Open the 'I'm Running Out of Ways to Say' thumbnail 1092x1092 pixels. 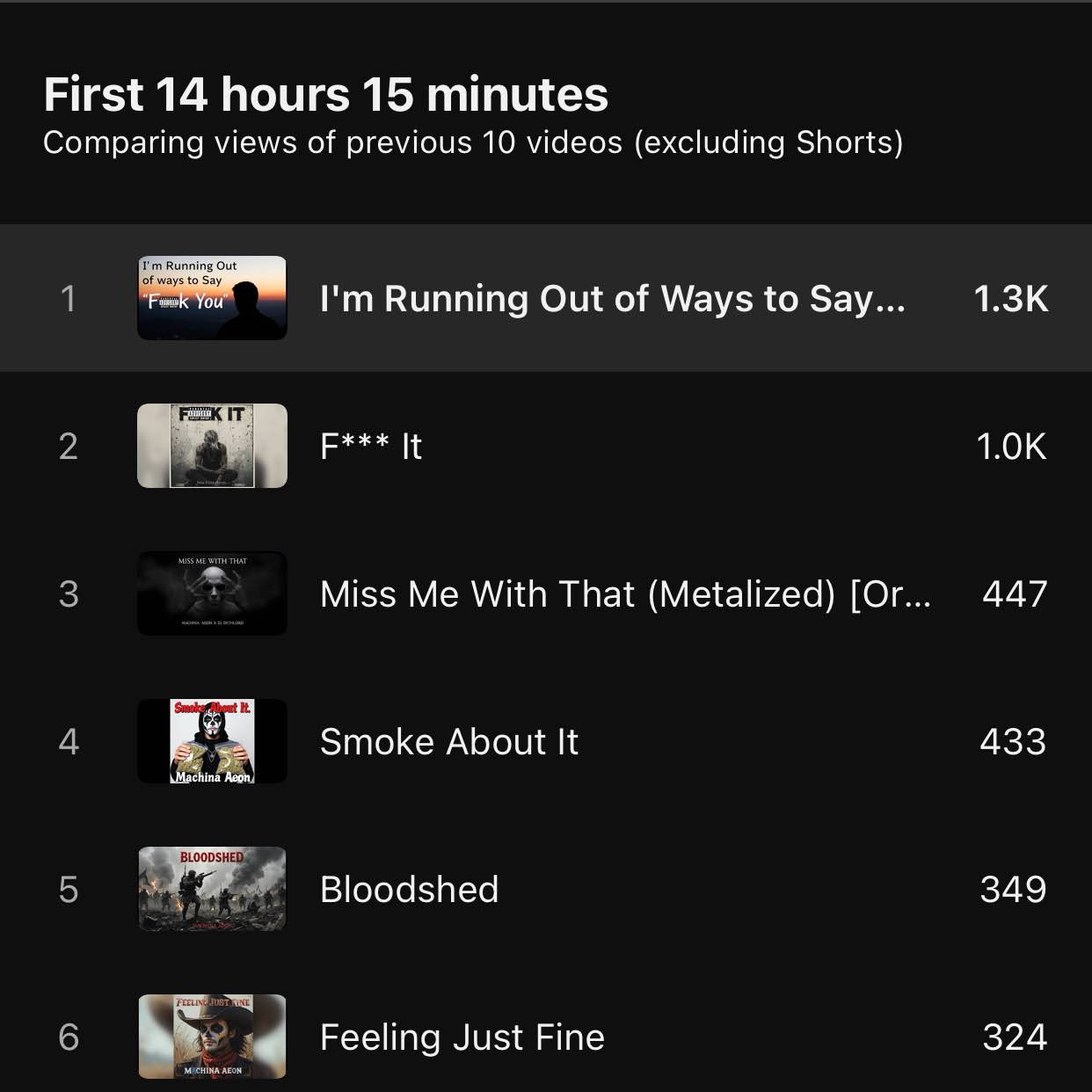[x=212, y=298]
